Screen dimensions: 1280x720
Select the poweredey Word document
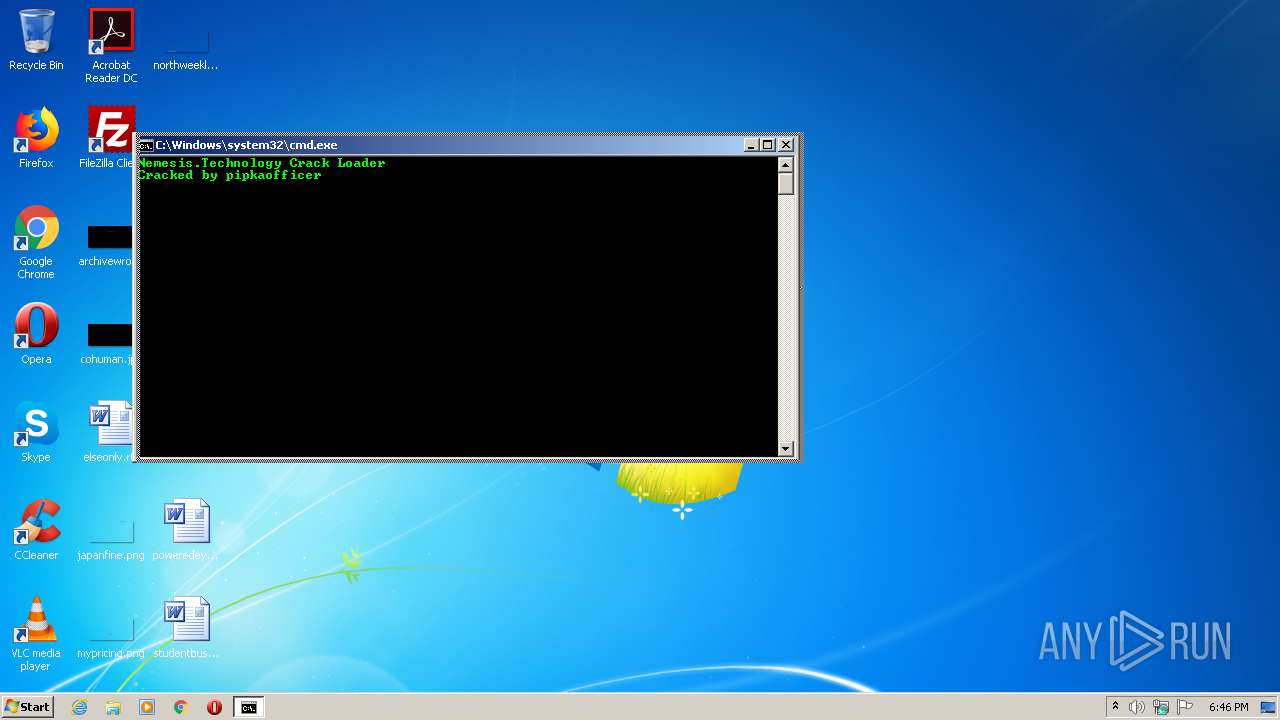(x=186, y=530)
